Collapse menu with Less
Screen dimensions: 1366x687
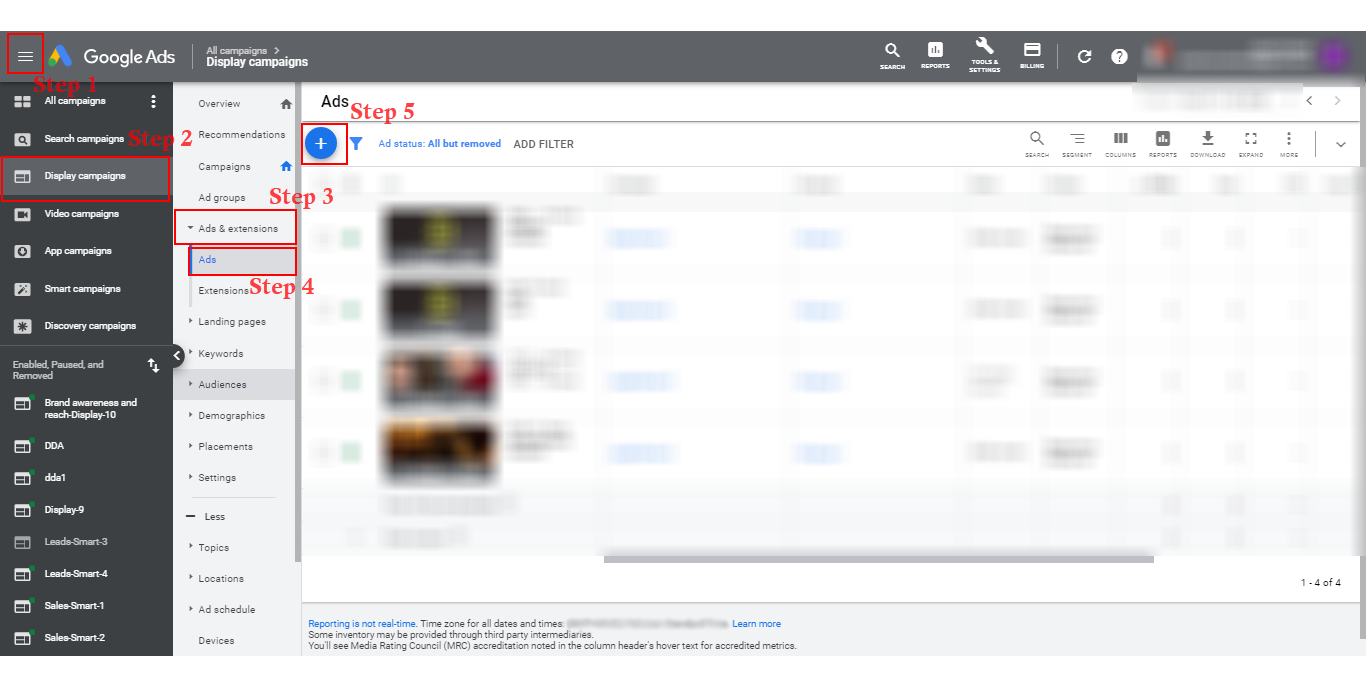coord(206,517)
